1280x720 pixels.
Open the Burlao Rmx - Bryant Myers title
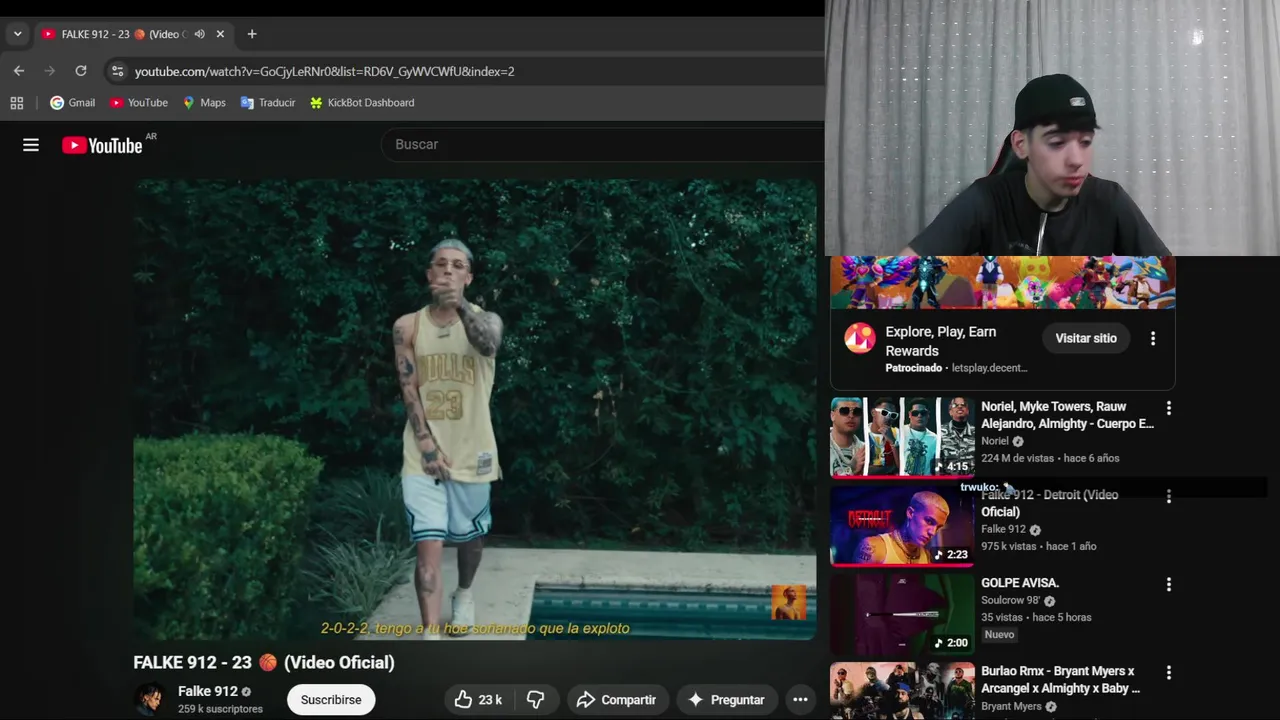(x=1060, y=679)
